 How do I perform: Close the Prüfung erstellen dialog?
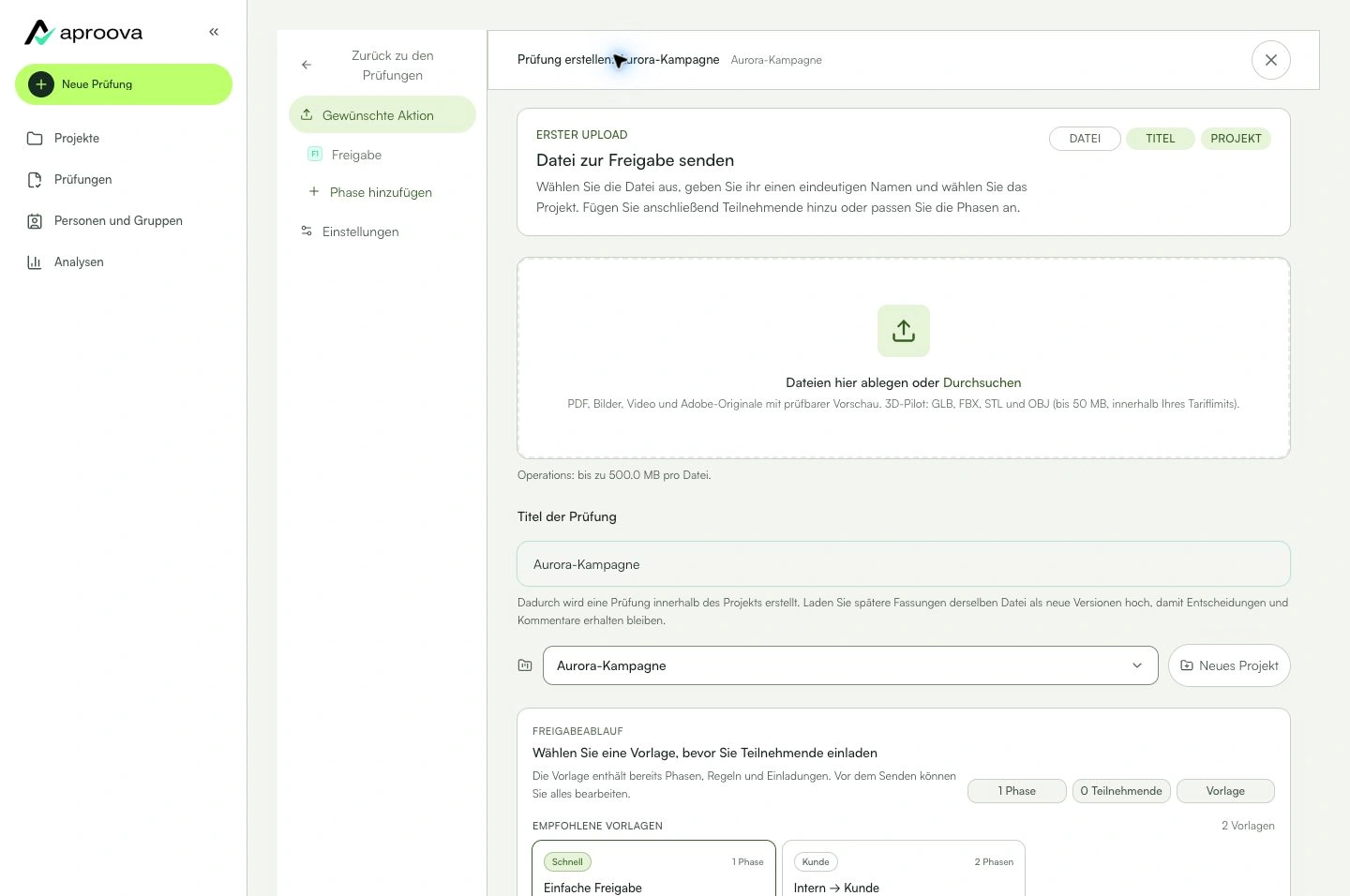pyautogui.click(x=1271, y=60)
